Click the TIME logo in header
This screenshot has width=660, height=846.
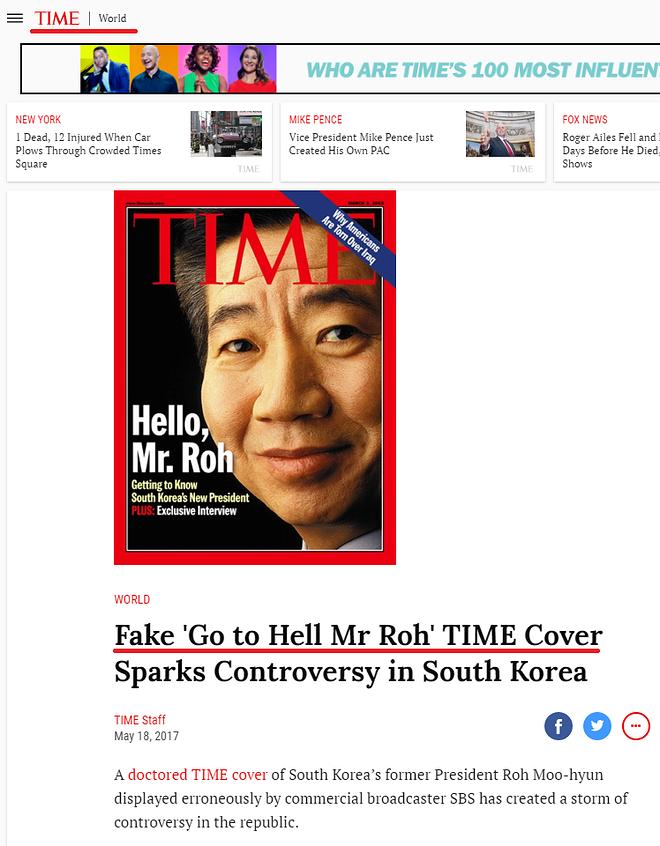57,18
